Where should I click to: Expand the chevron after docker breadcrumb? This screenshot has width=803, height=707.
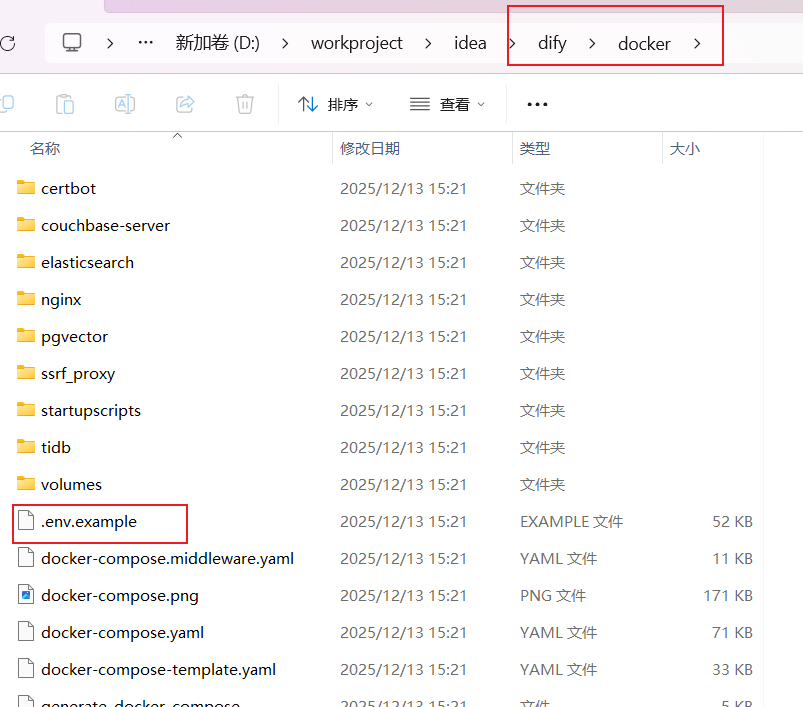697,44
